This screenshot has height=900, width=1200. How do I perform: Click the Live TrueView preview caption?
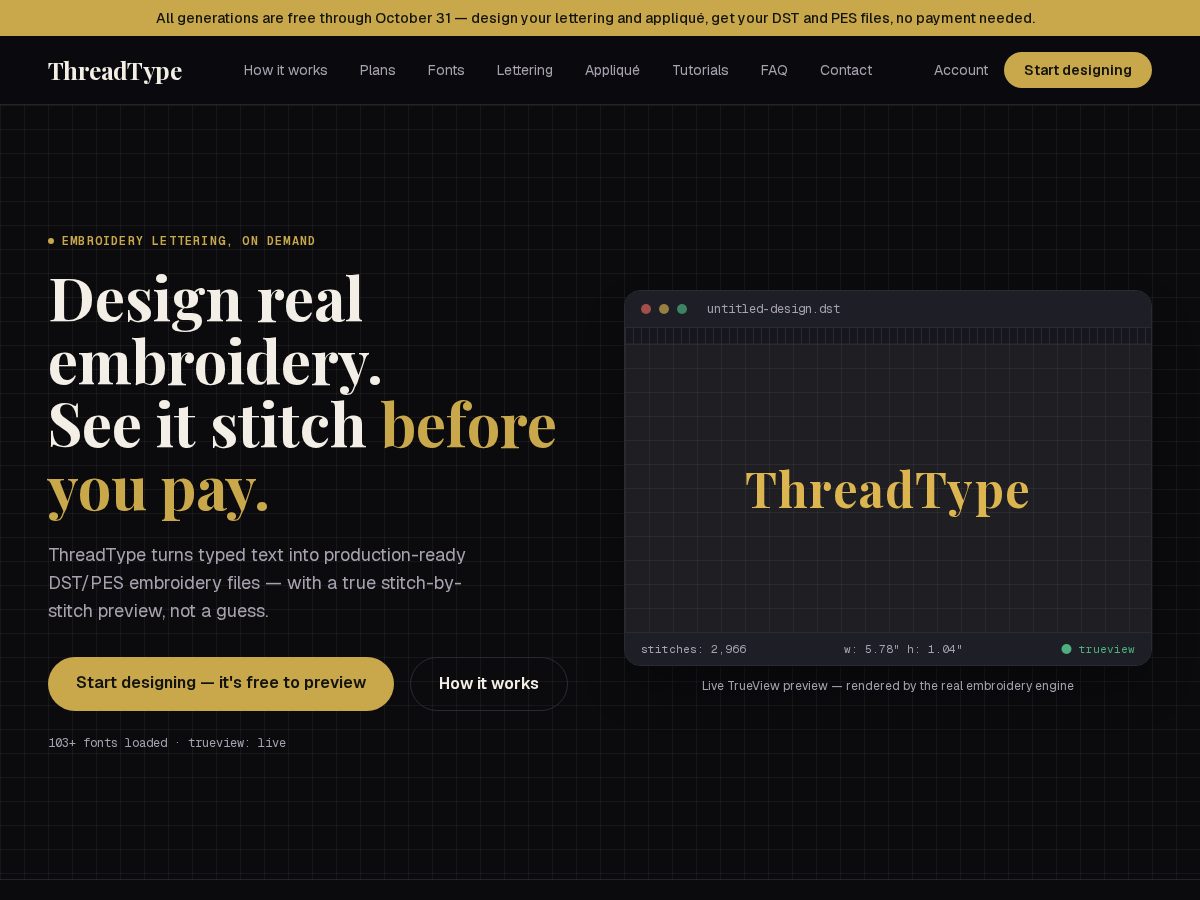(888, 686)
